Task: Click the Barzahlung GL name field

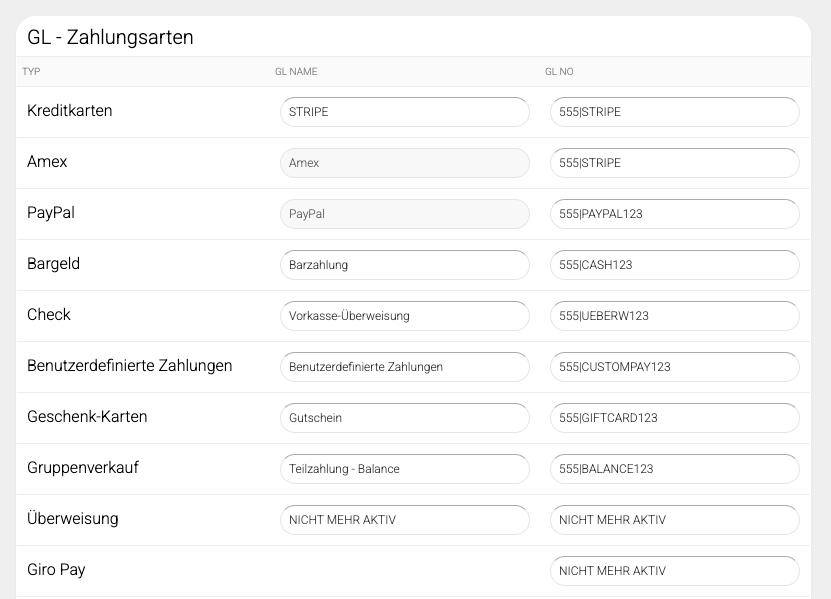Action: pyautogui.click(x=404, y=265)
